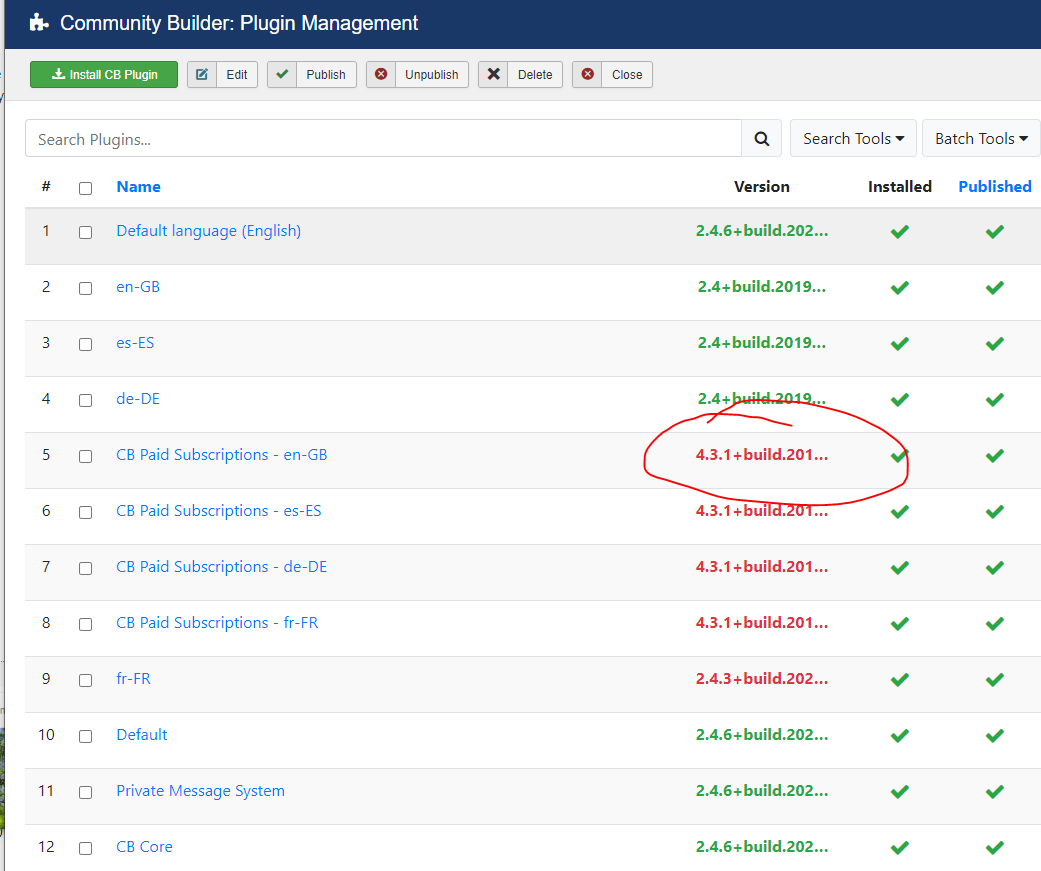Click the Install CB Plugin button

(104, 74)
